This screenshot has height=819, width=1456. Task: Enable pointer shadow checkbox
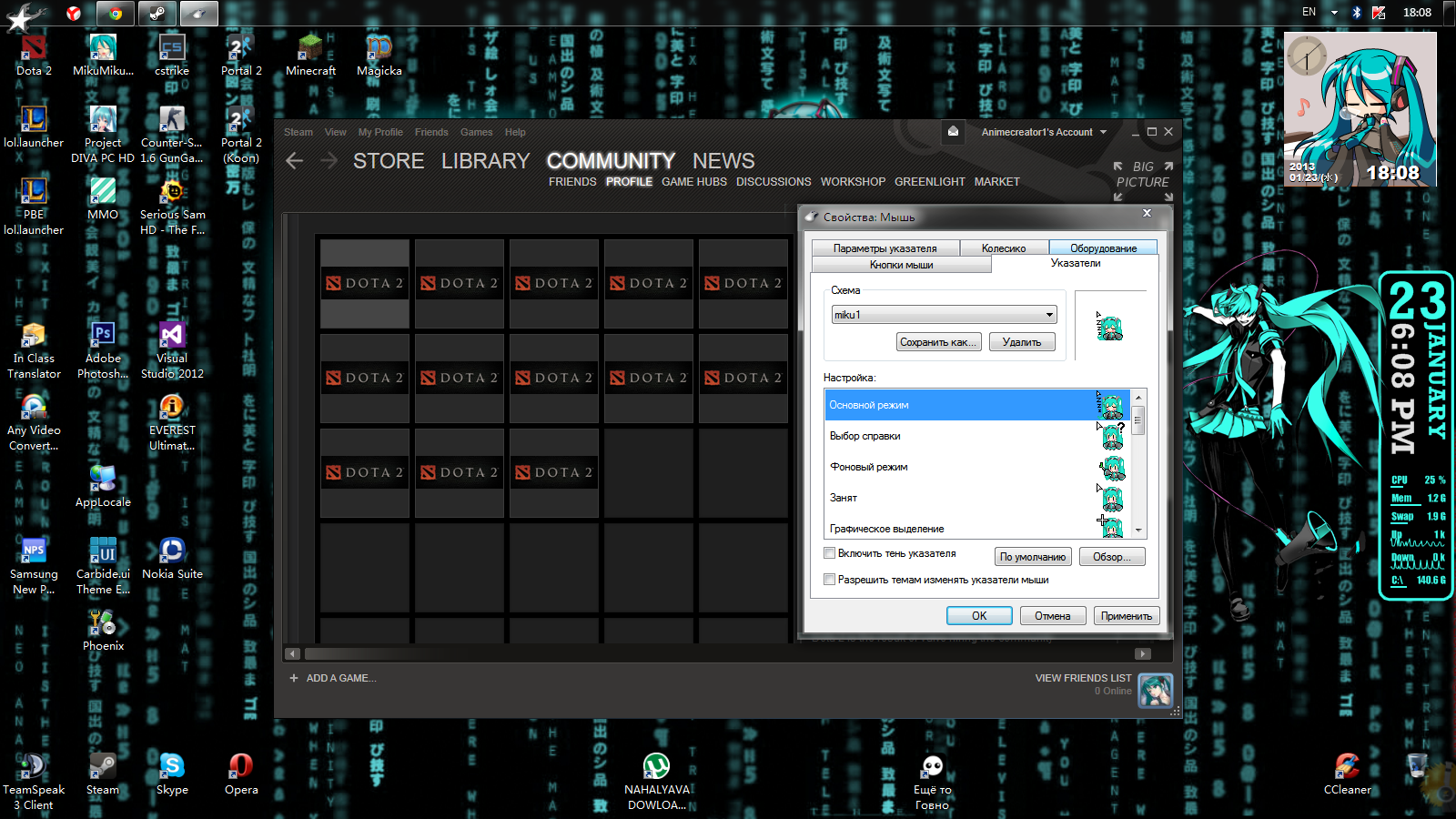829,553
